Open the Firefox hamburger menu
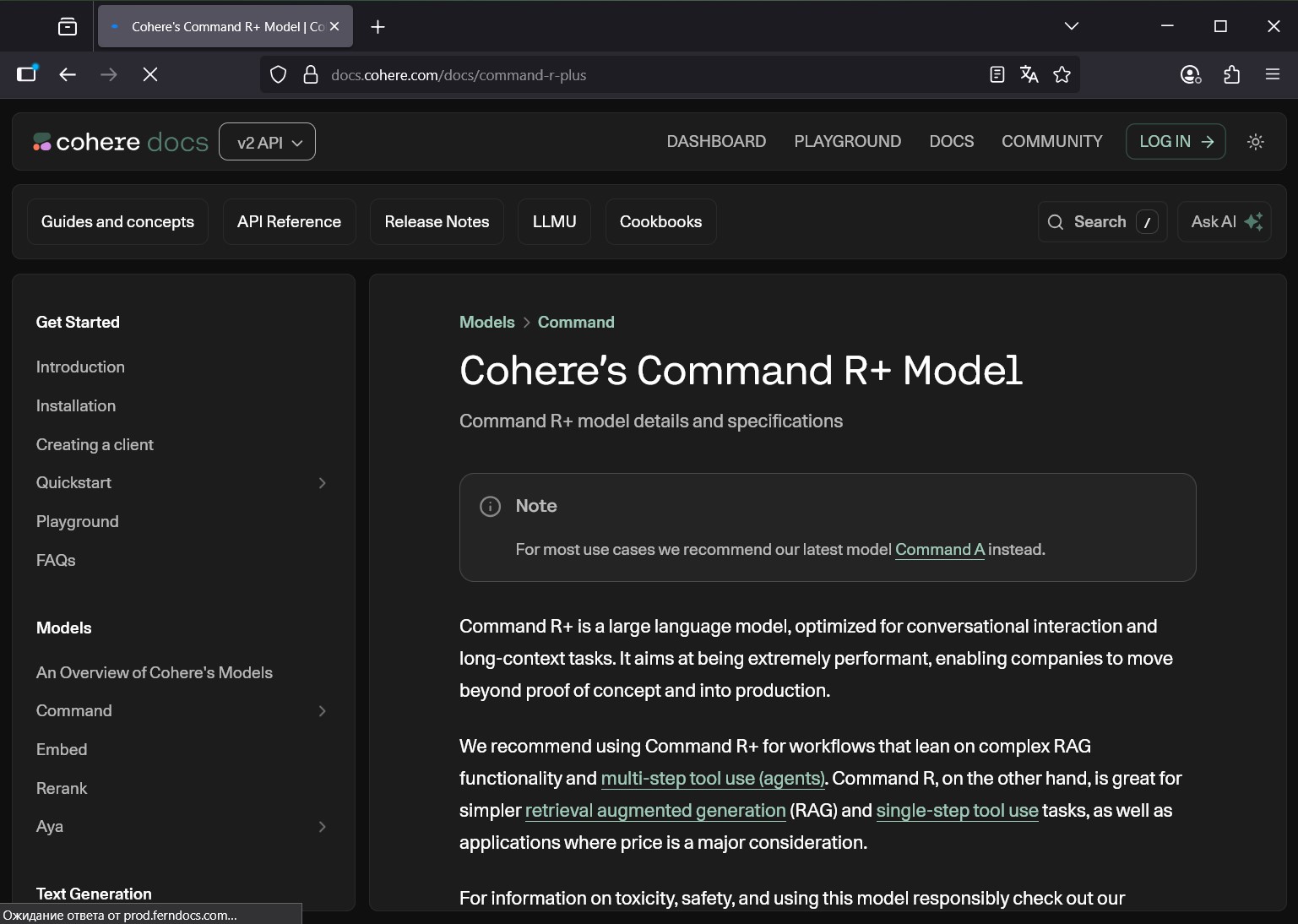The image size is (1298, 924). point(1273,74)
